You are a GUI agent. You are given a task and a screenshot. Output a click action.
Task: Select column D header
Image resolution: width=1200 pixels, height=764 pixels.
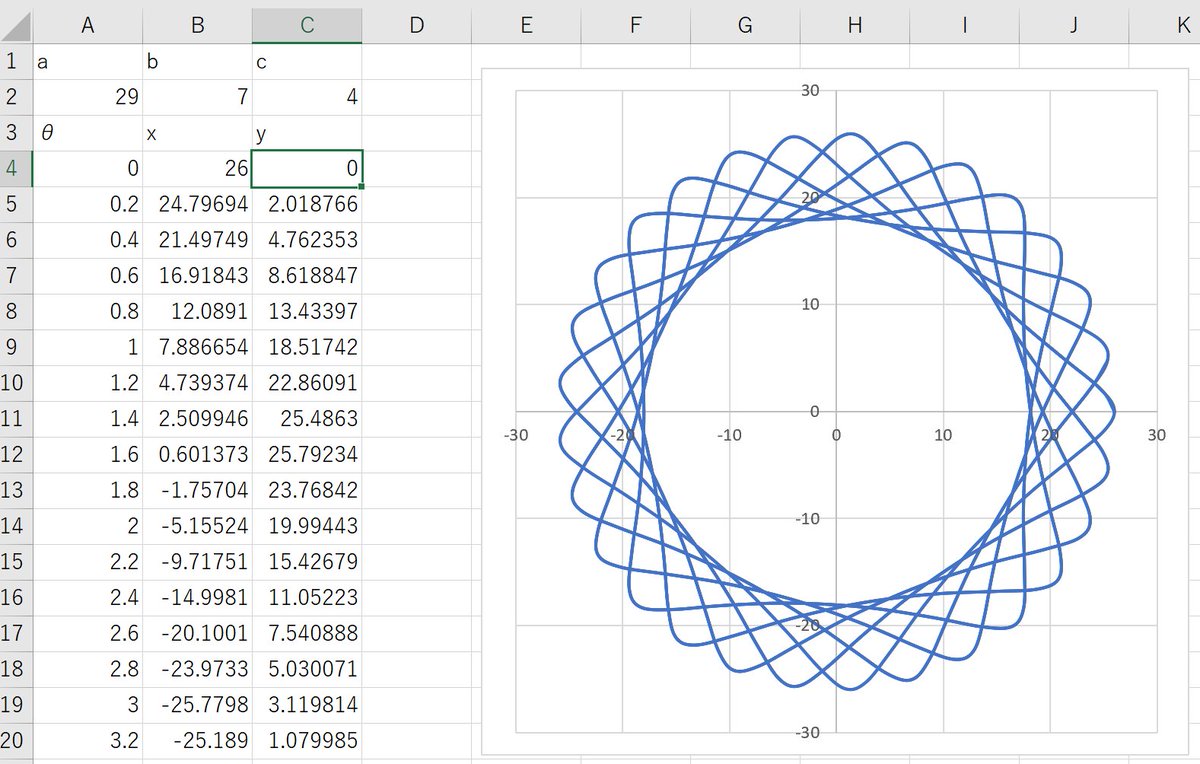(x=417, y=26)
